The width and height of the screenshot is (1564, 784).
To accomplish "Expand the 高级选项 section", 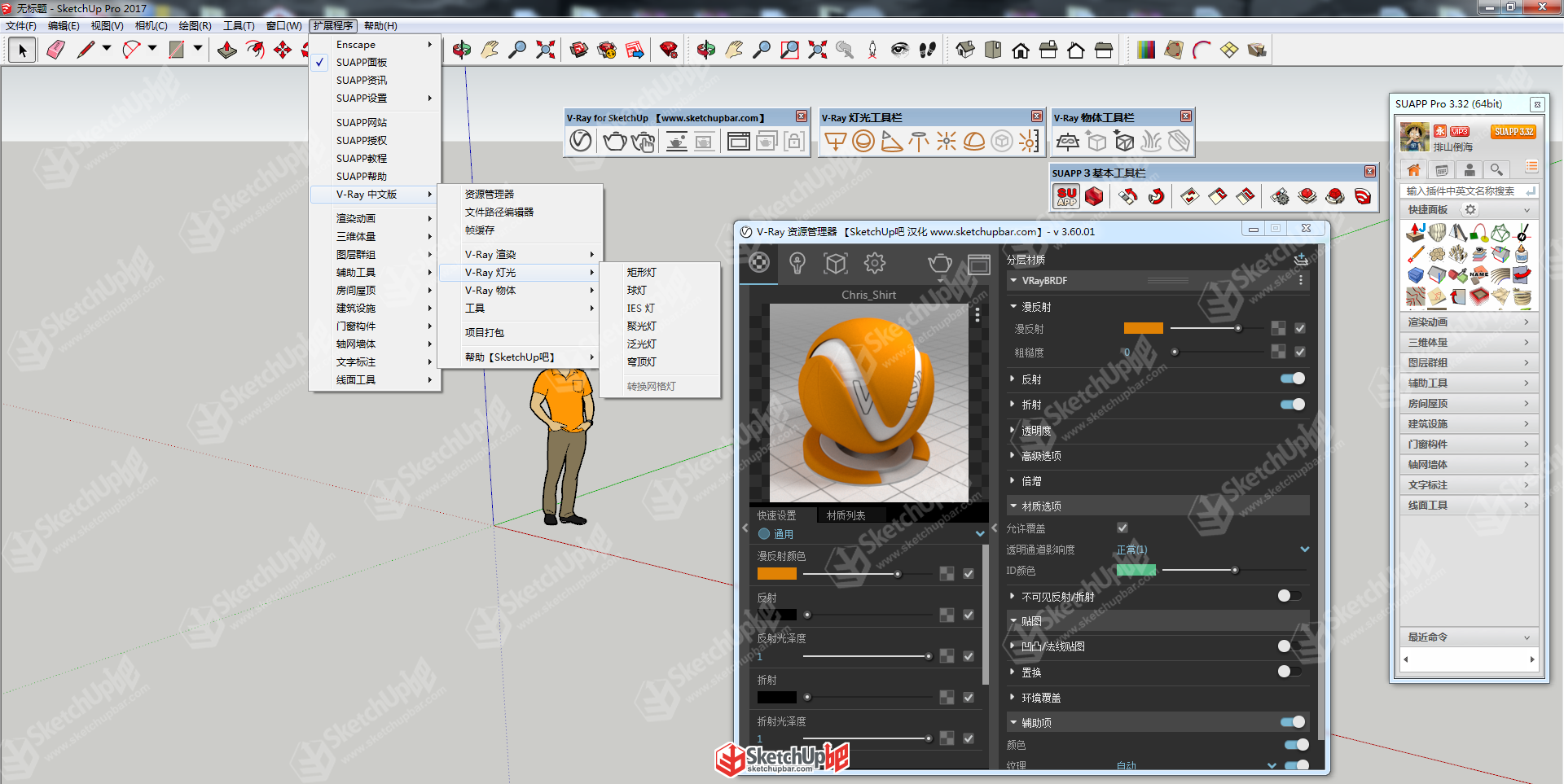I will (1013, 455).
